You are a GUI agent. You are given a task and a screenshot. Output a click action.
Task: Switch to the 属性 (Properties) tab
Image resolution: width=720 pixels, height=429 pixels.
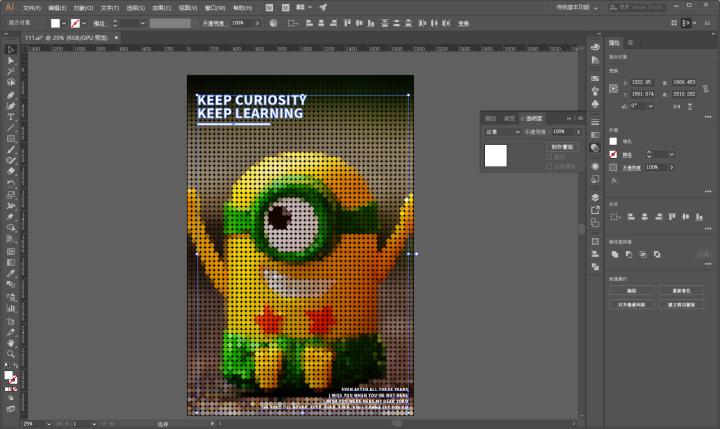click(614, 44)
